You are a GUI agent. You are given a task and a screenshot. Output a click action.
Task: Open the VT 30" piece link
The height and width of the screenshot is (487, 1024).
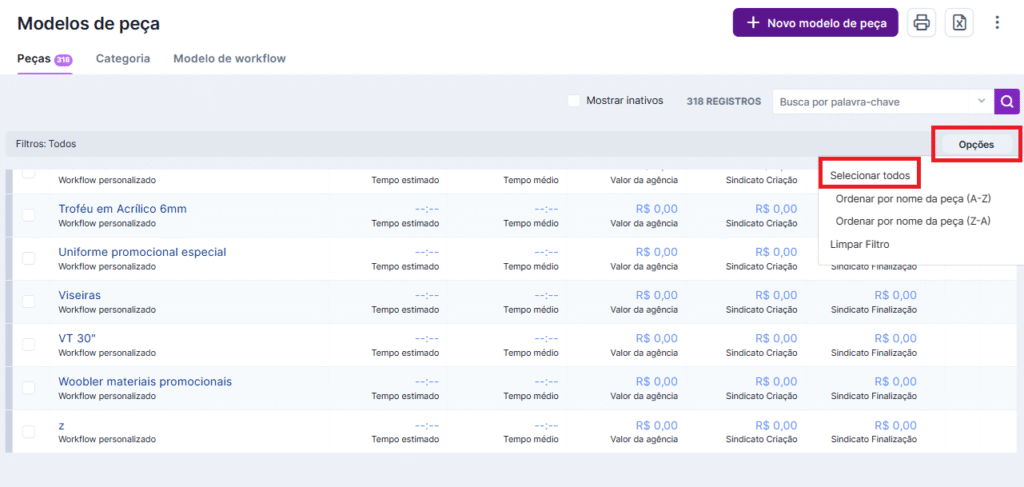point(77,338)
